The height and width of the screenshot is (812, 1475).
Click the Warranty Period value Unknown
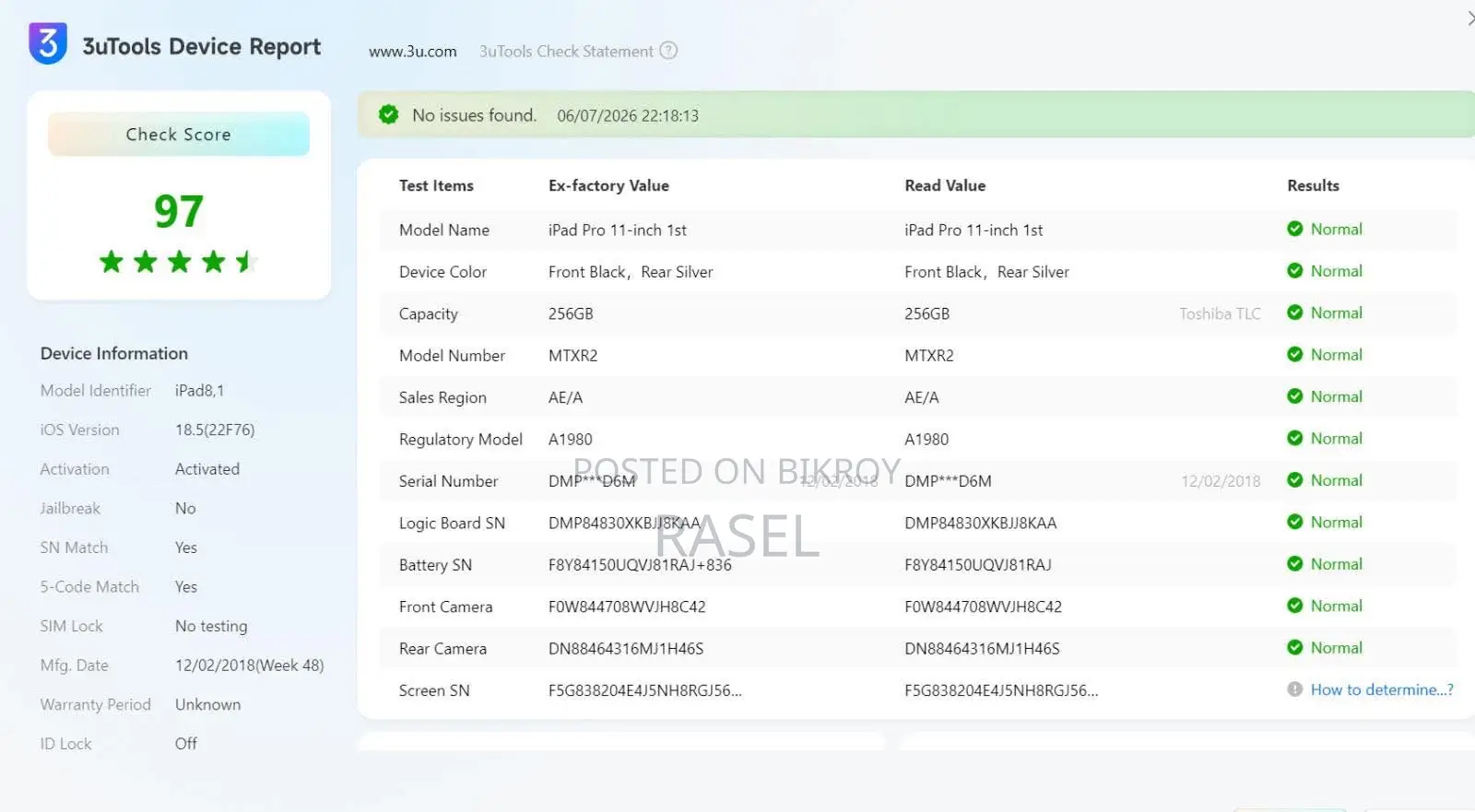[x=208, y=704]
